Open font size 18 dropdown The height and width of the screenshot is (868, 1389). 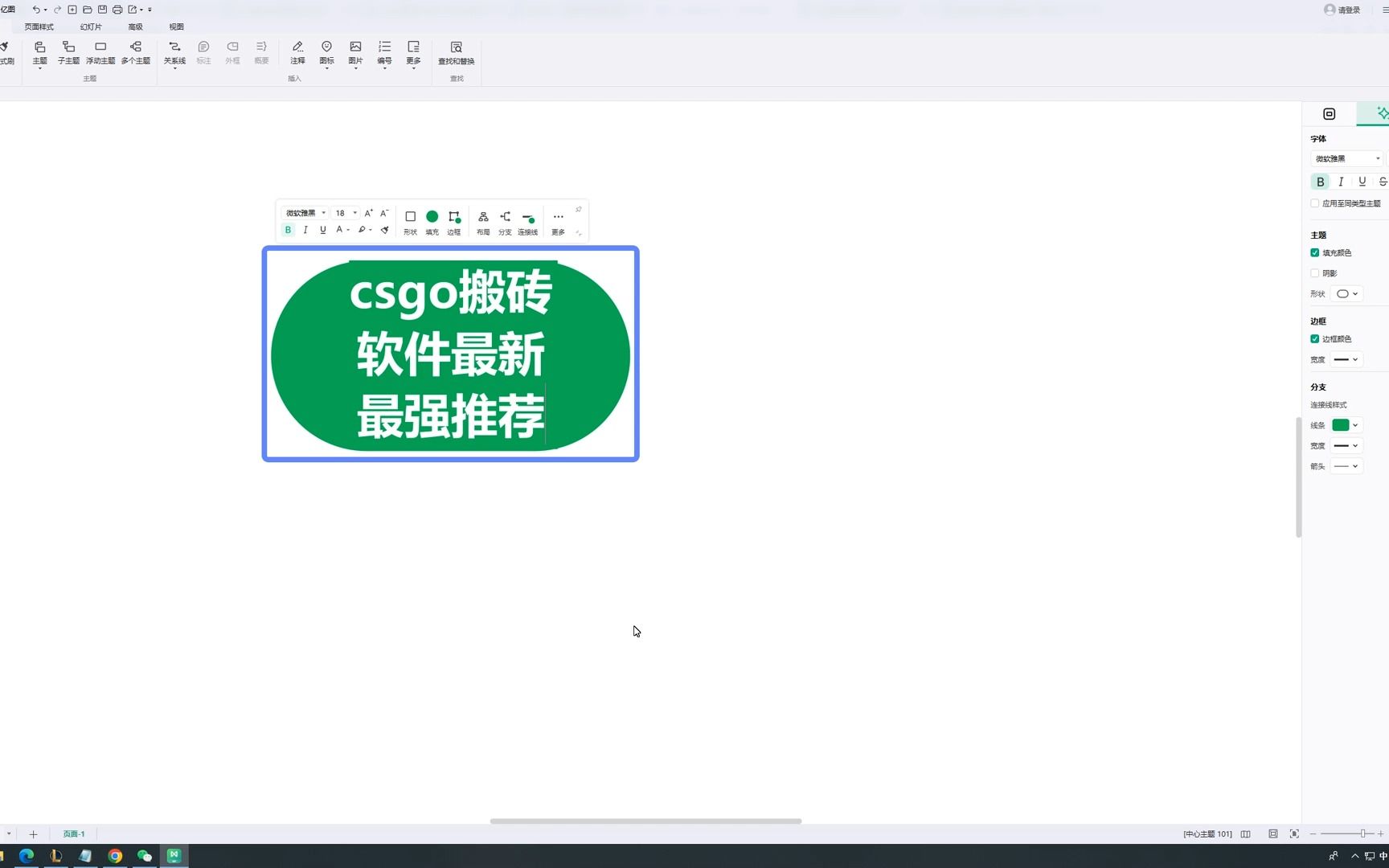[346, 213]
